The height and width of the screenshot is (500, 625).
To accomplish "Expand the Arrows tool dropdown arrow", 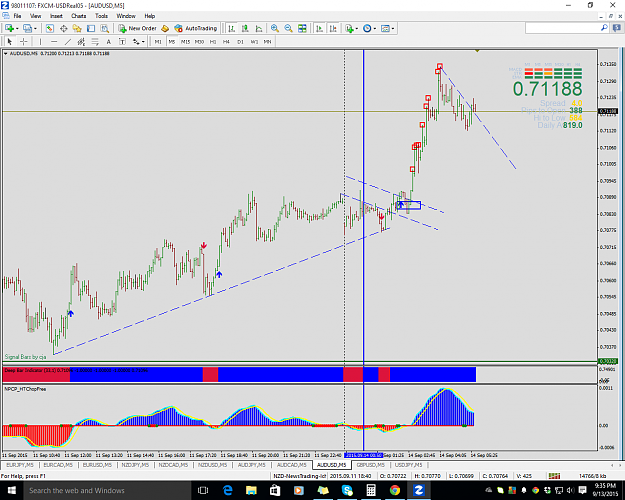I will (143, 41).
